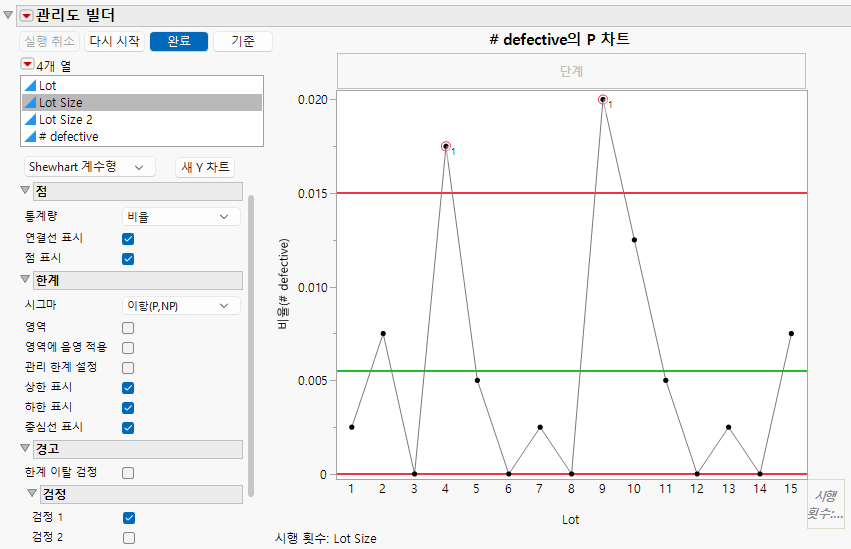Collapse the 한계 section
This screenshot has width=851, height=549.
(25, 279)
